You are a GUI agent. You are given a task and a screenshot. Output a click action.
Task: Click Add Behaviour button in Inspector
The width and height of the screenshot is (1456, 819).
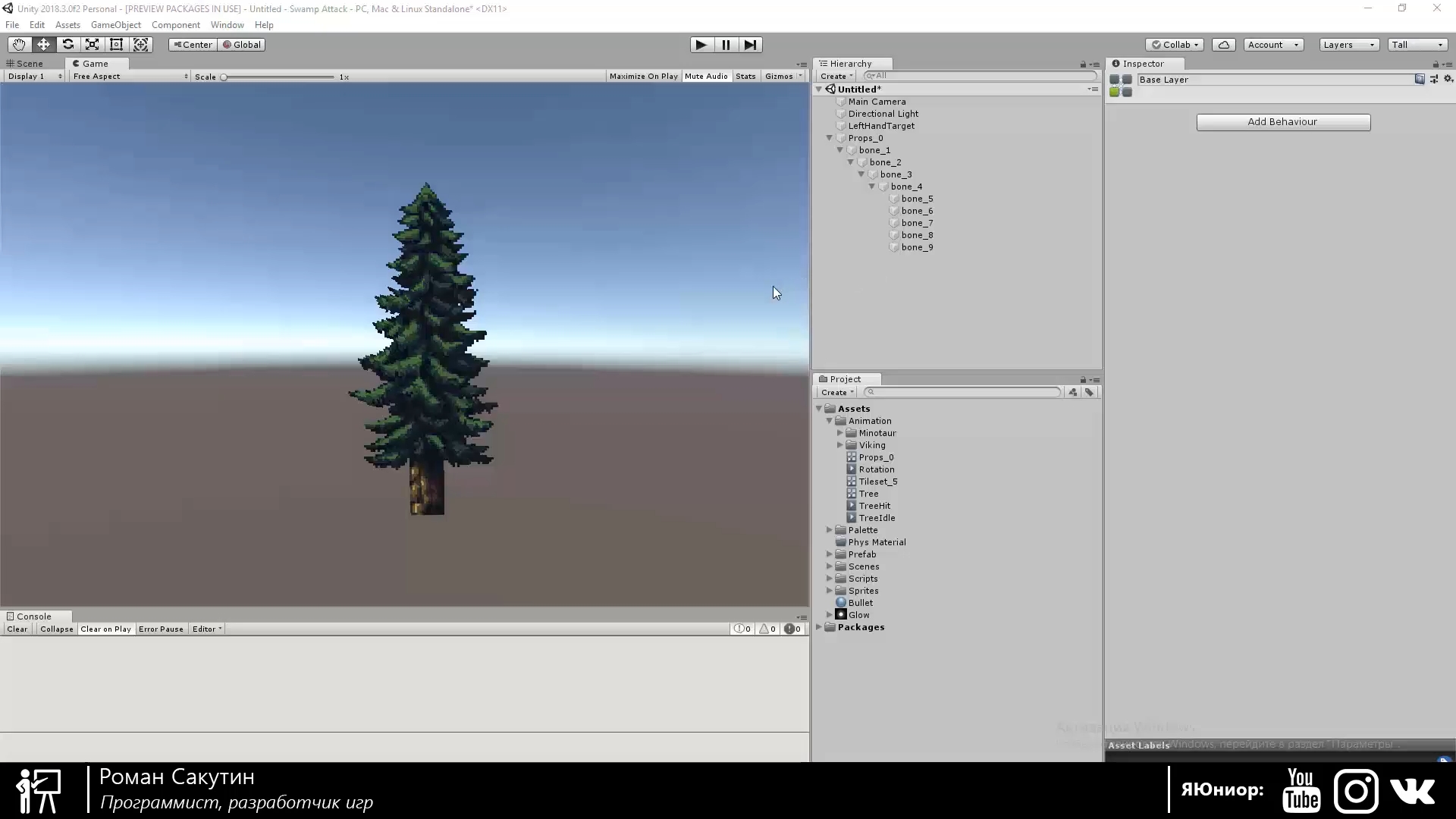click(1283, 121)
